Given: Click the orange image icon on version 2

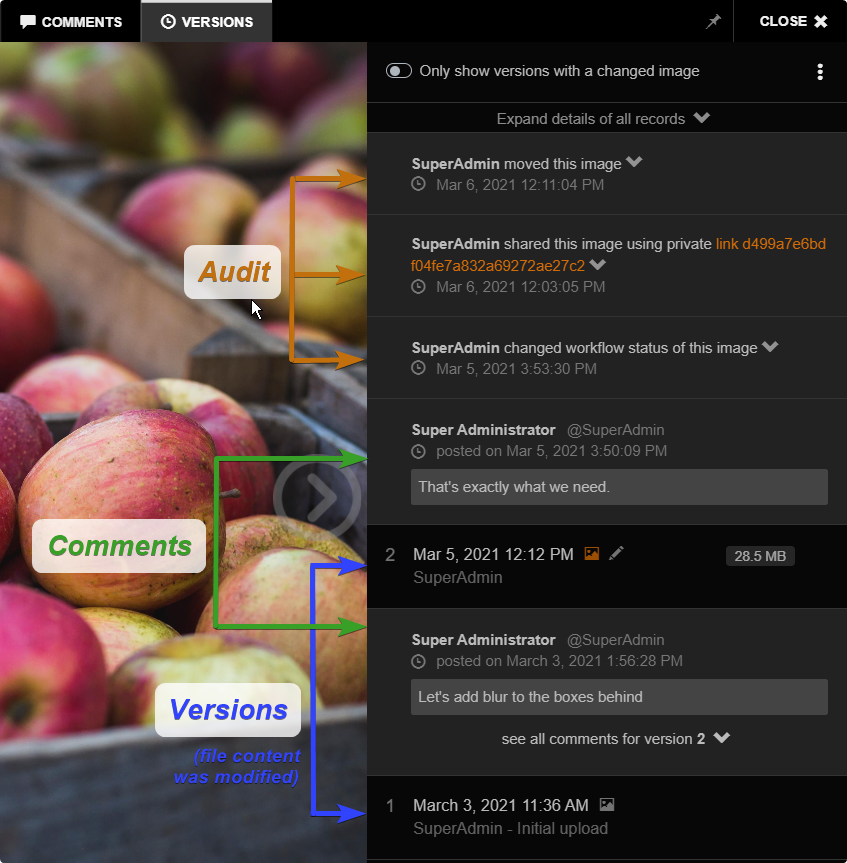Looking at the screenshot, I should [x=592, y=553].
